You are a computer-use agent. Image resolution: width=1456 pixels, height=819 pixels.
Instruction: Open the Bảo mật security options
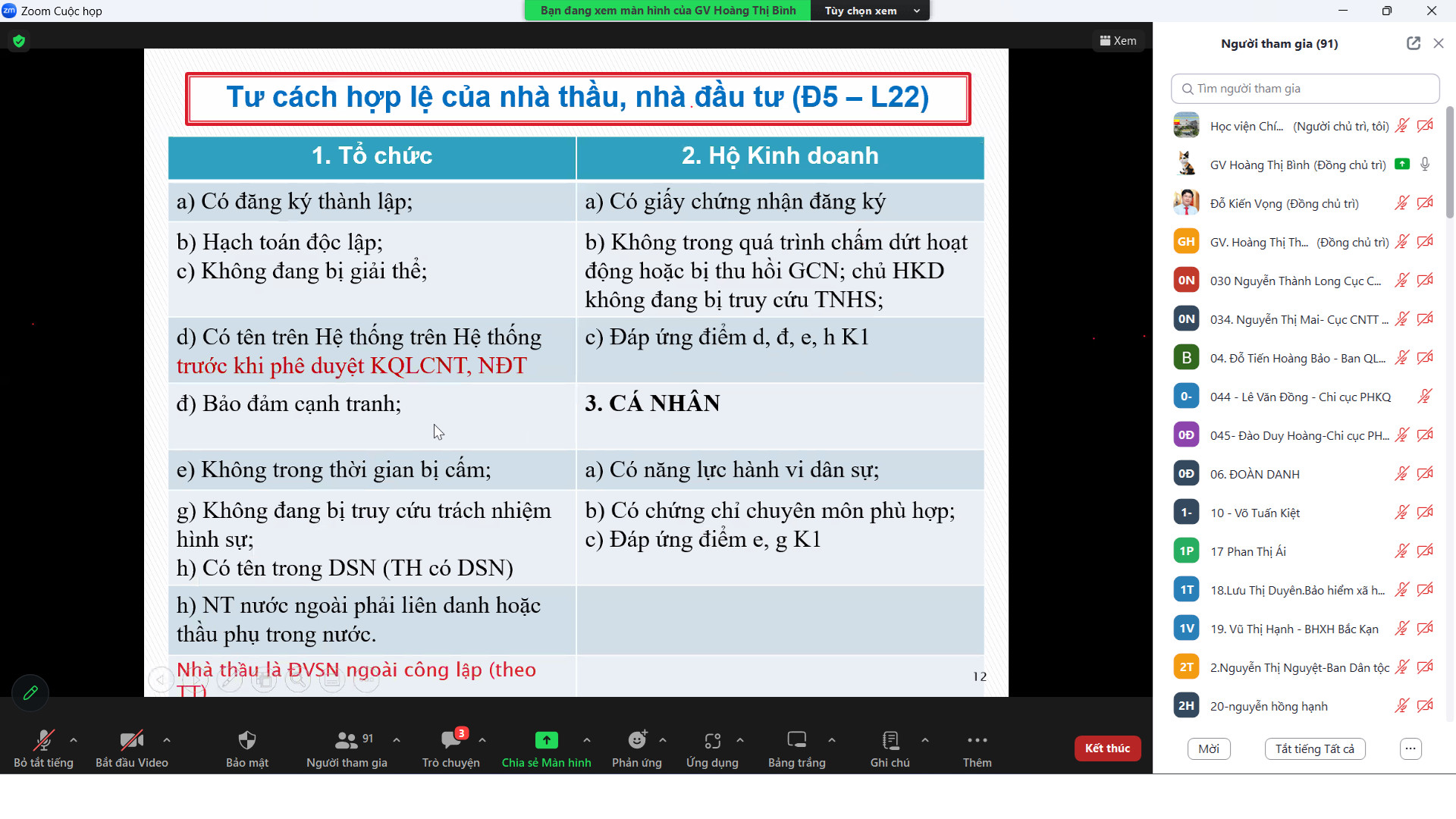[x=247, y=748]
